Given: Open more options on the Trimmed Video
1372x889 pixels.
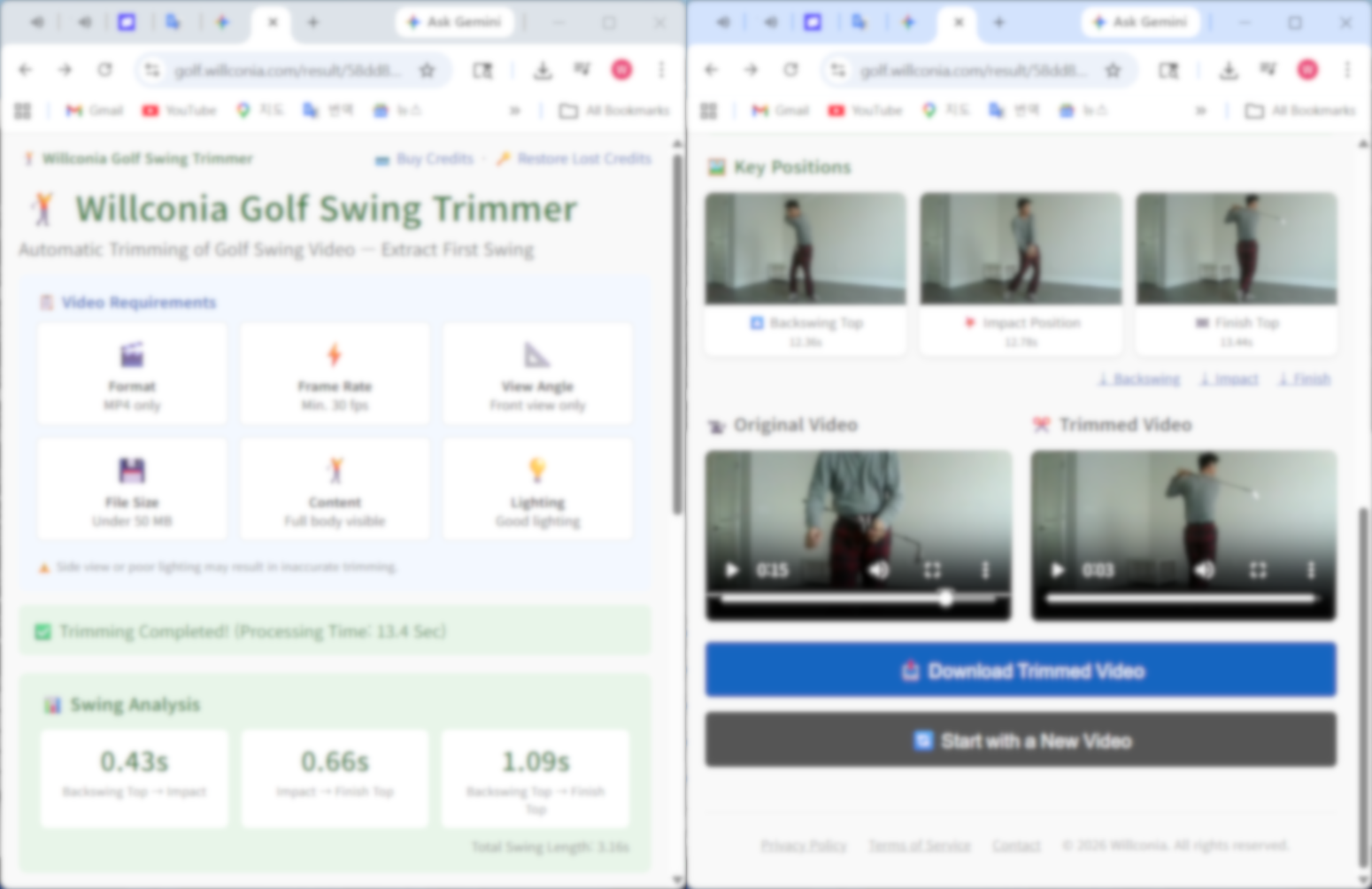Looking at the screenshot, I should [x=1311, y=570].
